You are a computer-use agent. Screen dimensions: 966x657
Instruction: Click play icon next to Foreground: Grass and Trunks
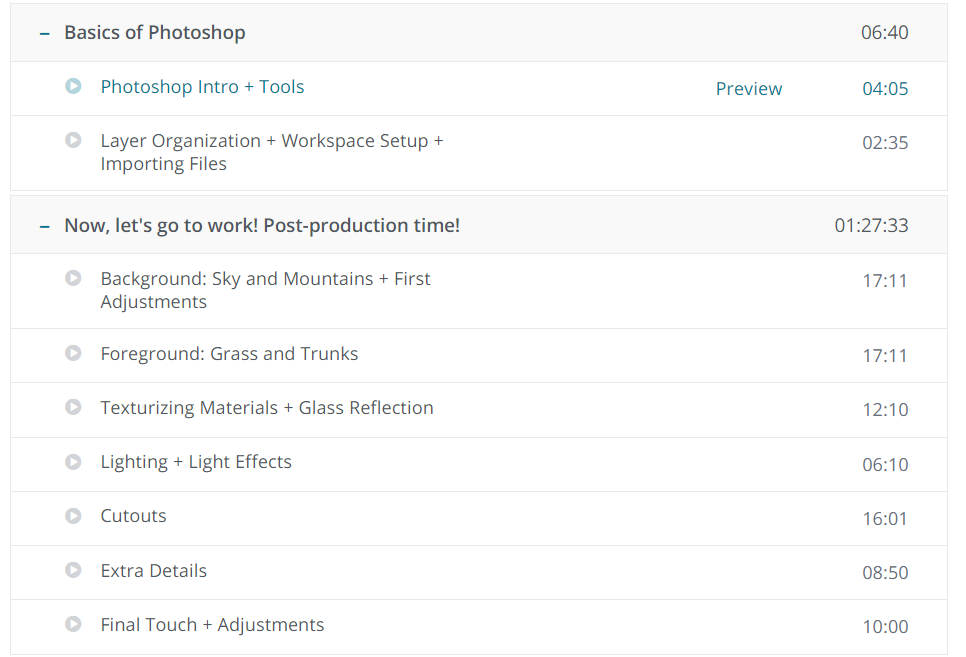pos(73,353)
